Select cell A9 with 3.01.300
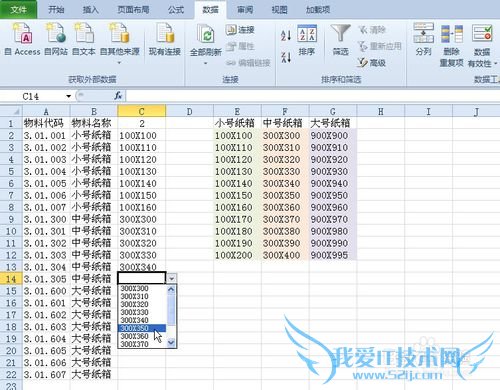Viewport: 500px width, 390px height. [46, 219]
